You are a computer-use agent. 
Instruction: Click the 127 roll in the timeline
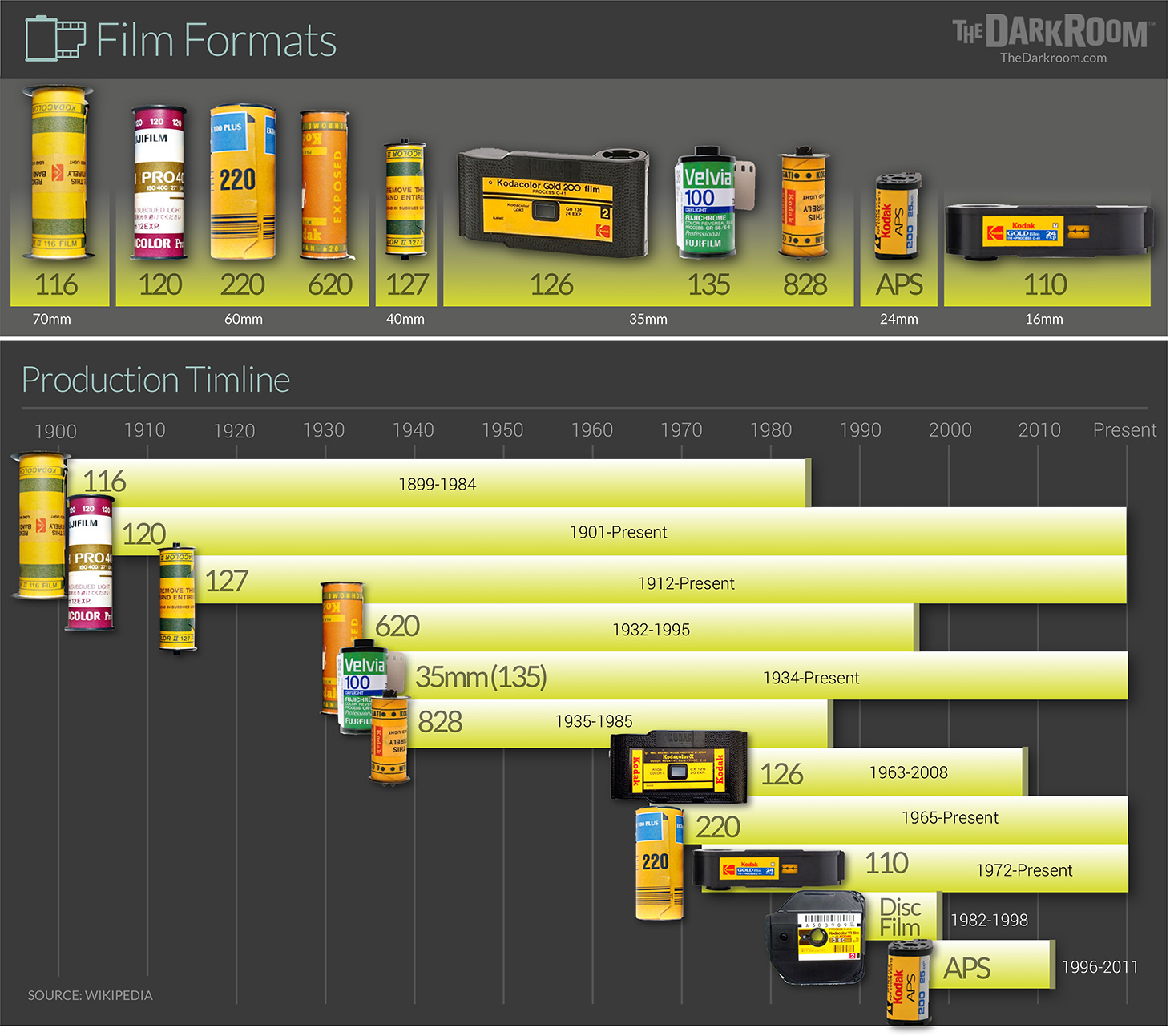177,599
